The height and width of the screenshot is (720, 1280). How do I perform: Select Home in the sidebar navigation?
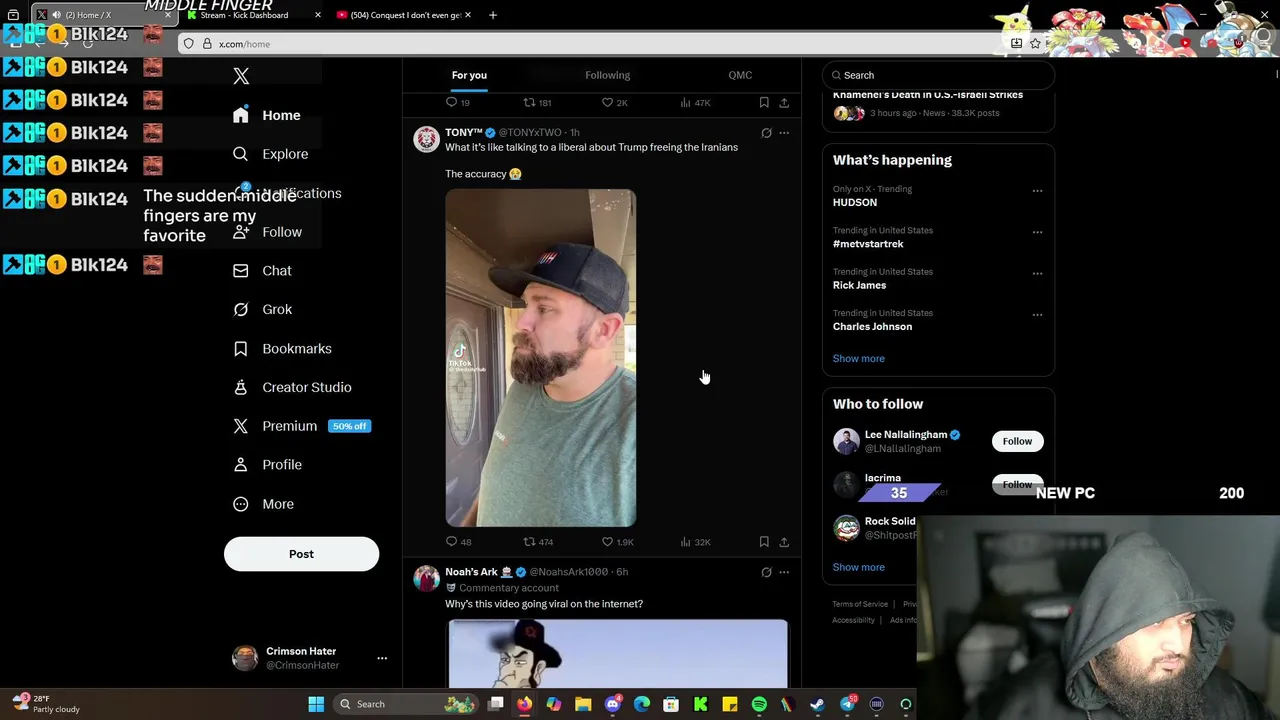tap(266, 115)
